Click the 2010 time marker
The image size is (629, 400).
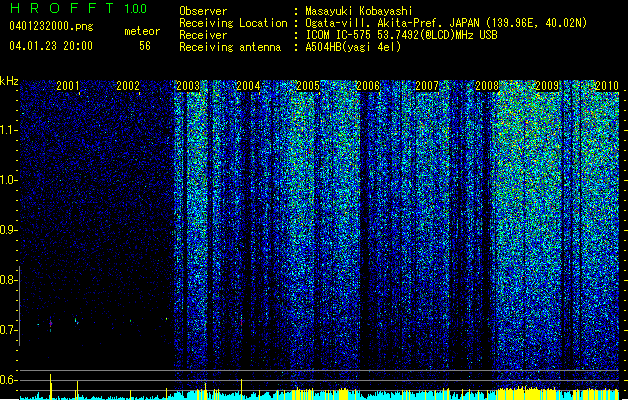click(x=607, y=86)
